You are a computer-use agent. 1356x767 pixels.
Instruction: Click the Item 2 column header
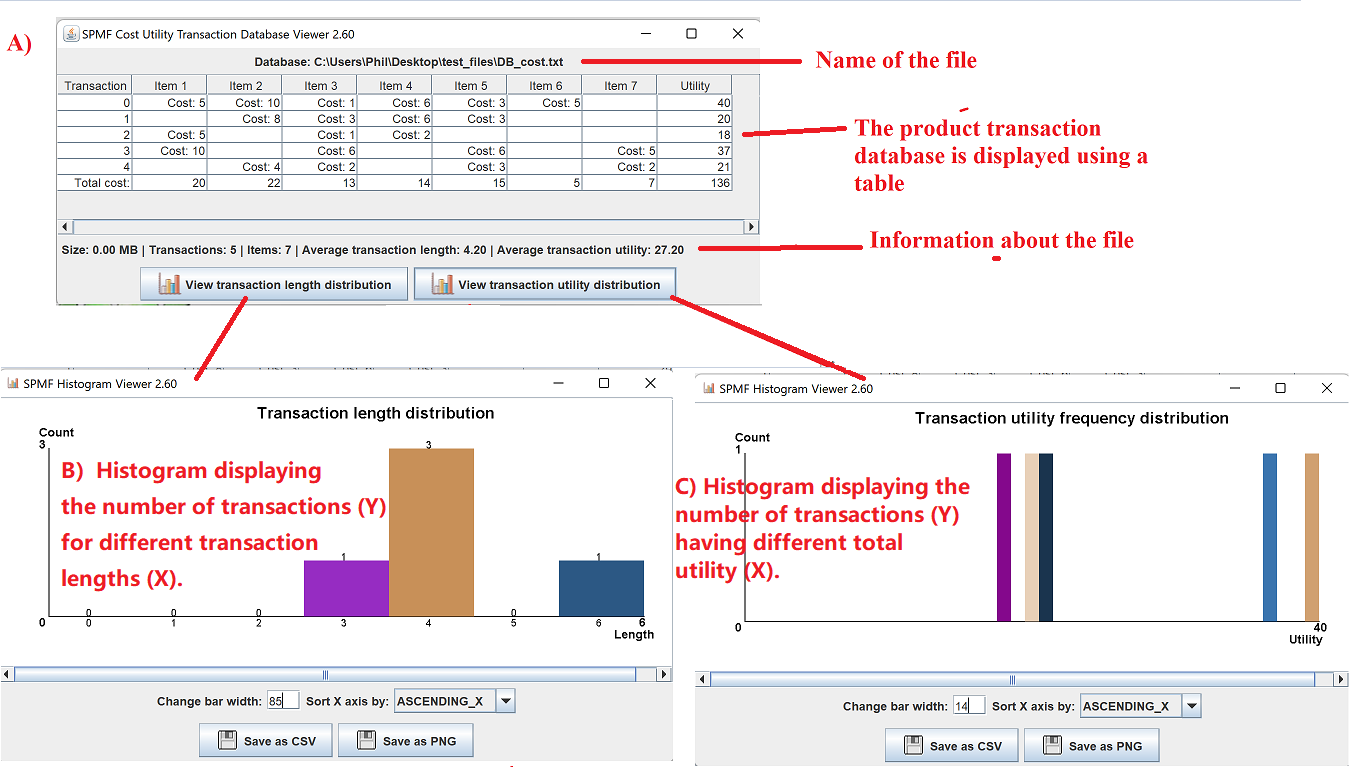(x=245, y=86)
